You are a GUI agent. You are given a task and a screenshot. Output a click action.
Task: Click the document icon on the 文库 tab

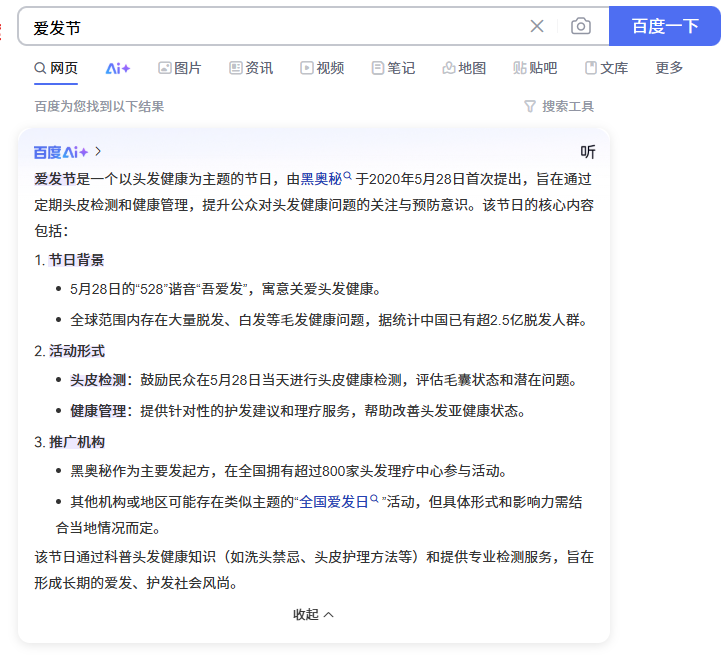tap(591, 68)
